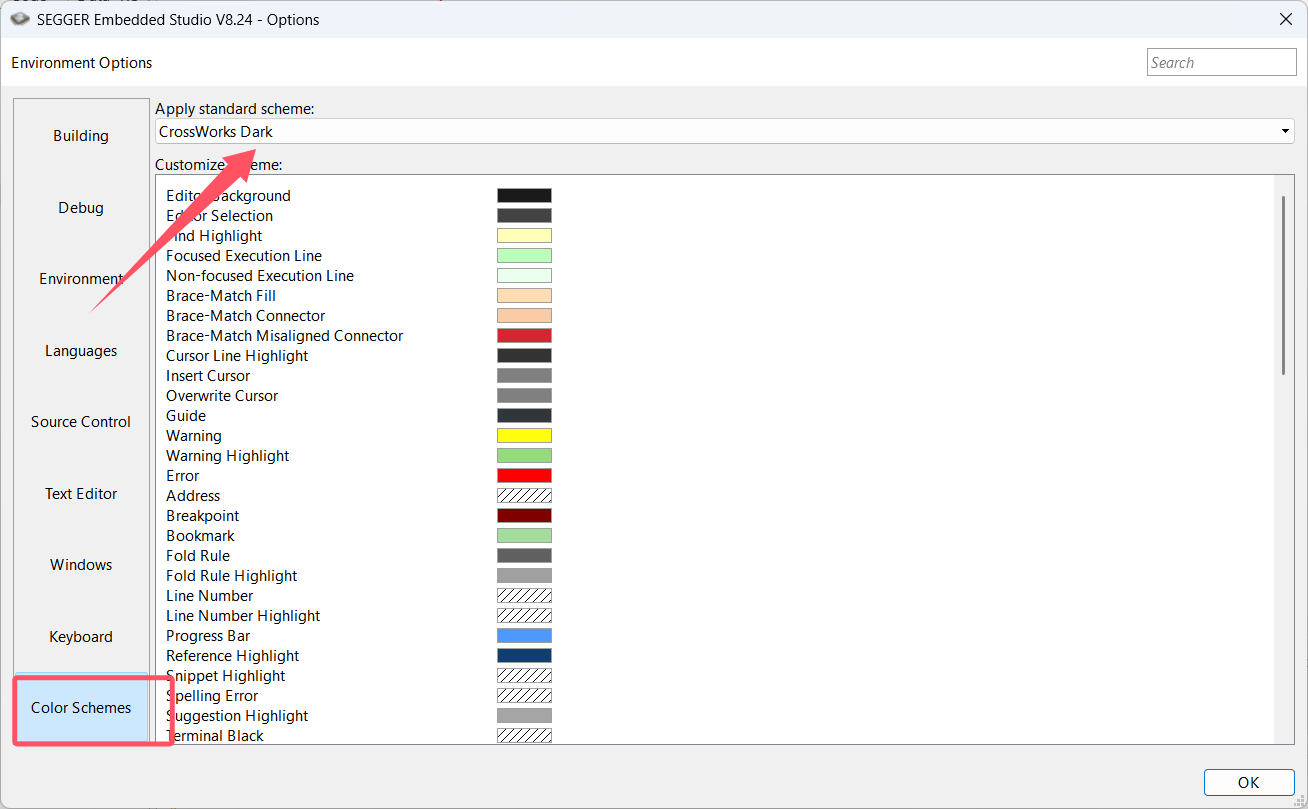
Task: Edit the Suggestion Highlight color swatch
Action: [524, 716]
